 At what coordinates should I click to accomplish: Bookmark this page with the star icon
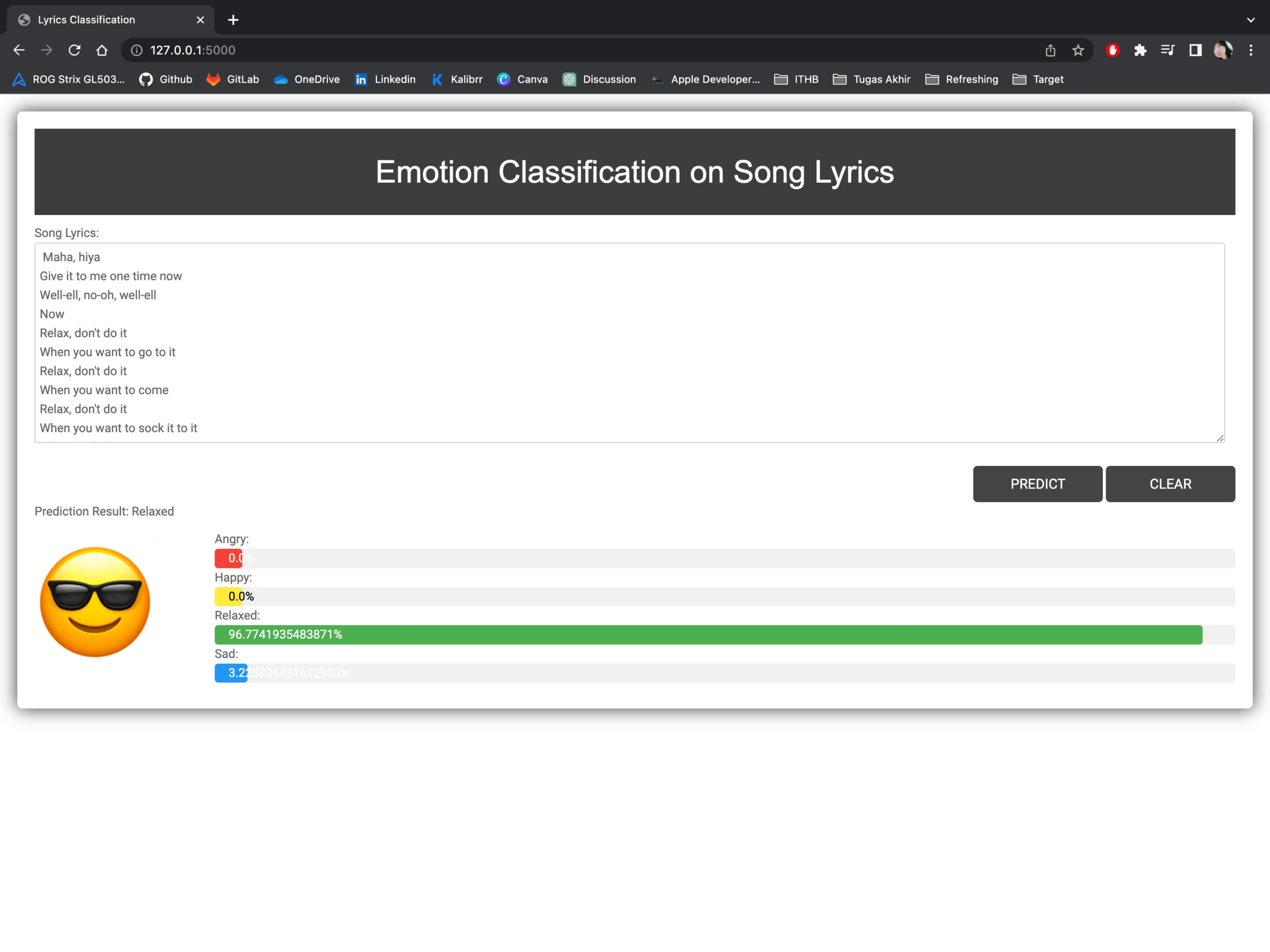click(x=1078, y=50)
